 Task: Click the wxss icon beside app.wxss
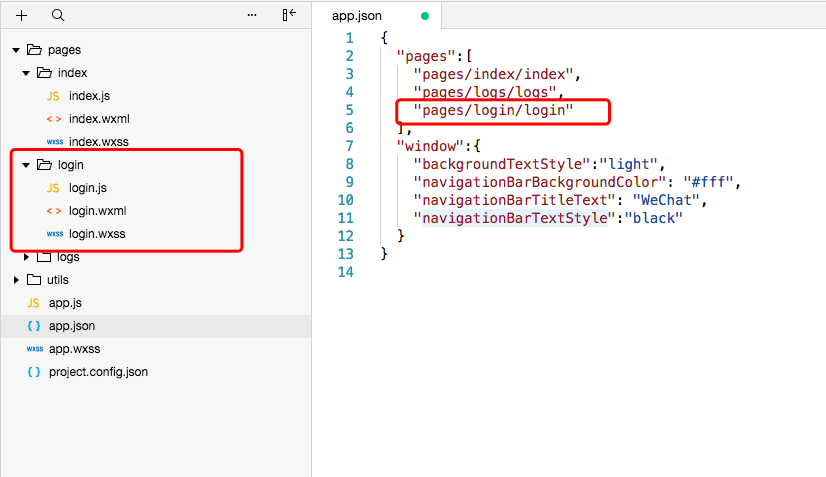(35, 349)
